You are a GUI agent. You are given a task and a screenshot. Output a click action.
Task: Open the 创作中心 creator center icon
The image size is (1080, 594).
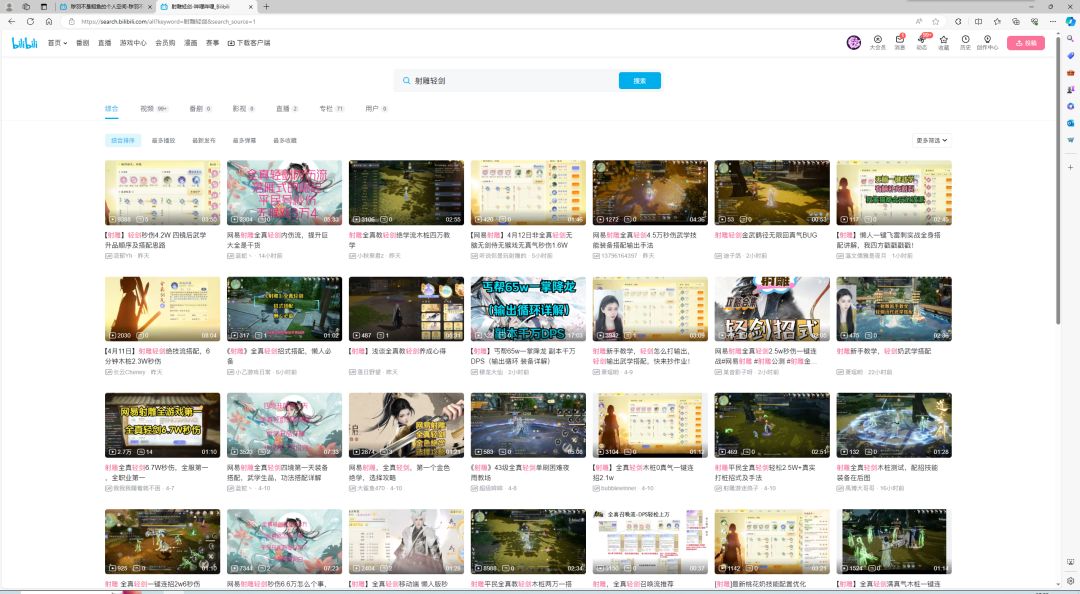pos(987,43)
